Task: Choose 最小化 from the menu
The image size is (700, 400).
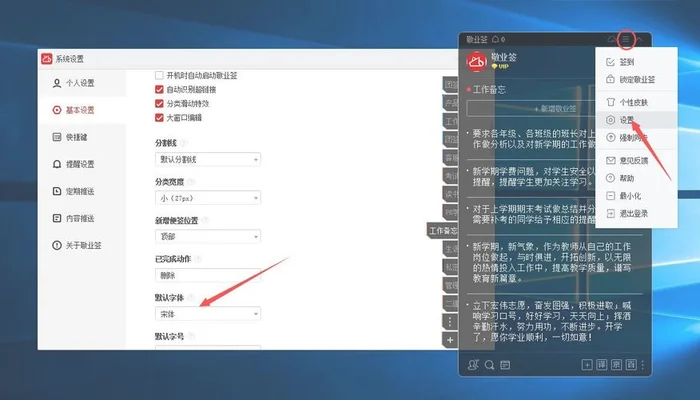Action: coord(636,196)
